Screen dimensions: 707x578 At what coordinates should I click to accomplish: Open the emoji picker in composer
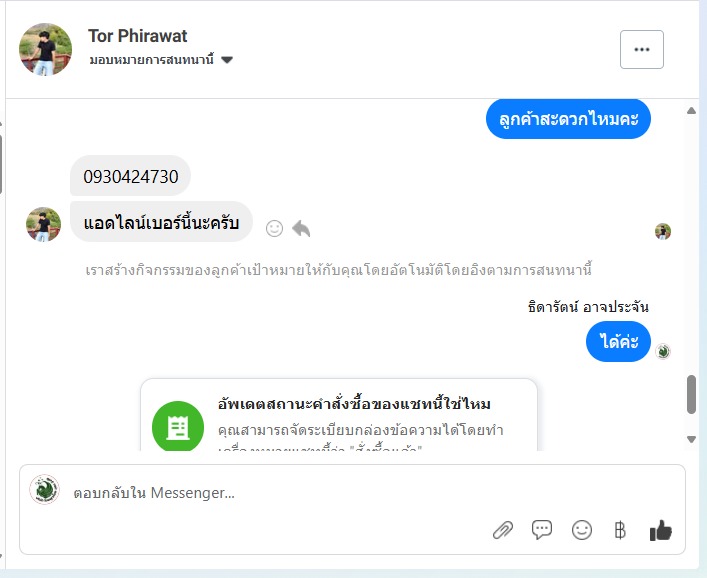tap(582, 531)
